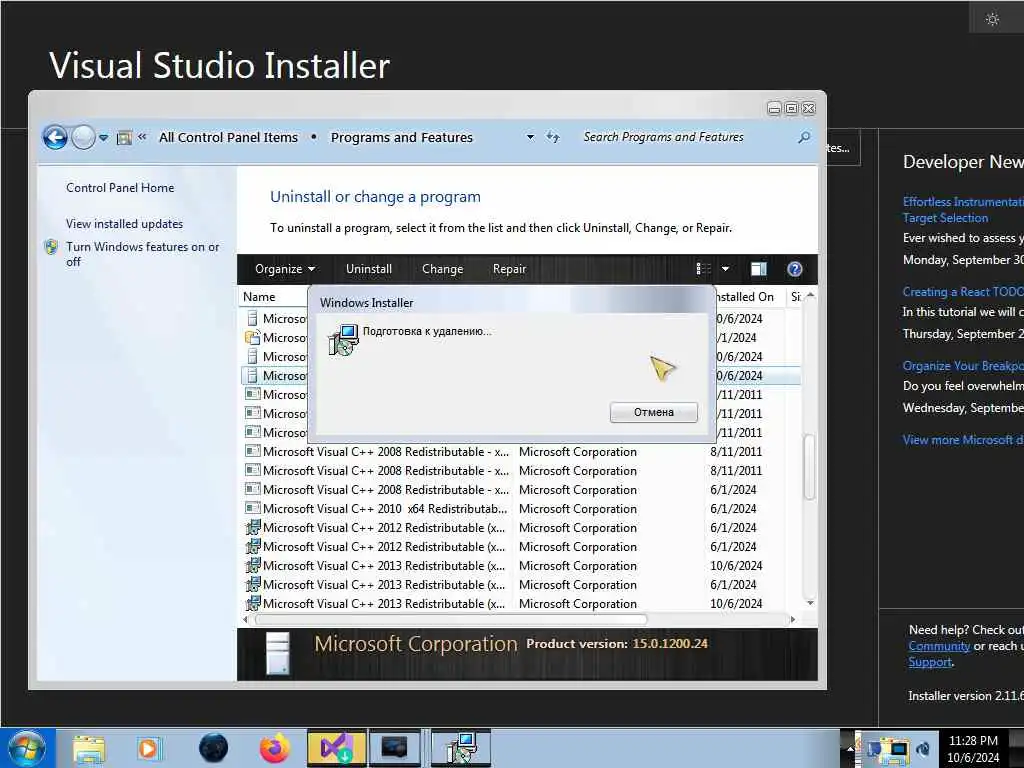Toggle the preview pane icon
This screenshot has height=768, width=1024.
click(x=758, y=269)
